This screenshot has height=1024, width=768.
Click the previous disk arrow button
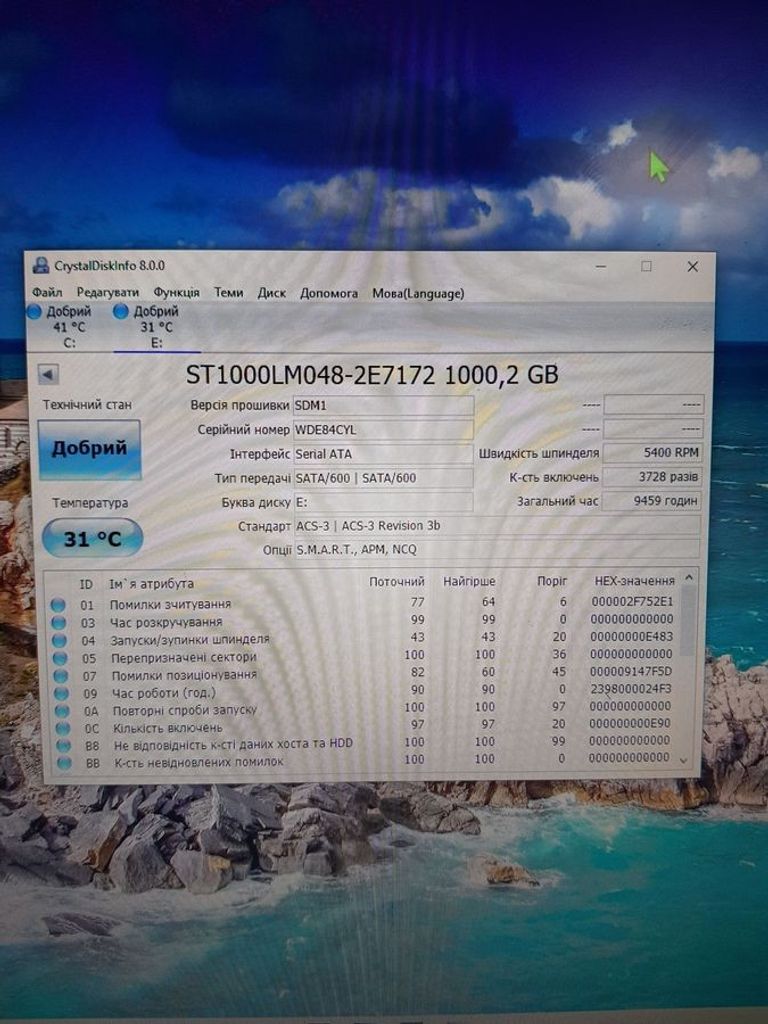(48, 375)
